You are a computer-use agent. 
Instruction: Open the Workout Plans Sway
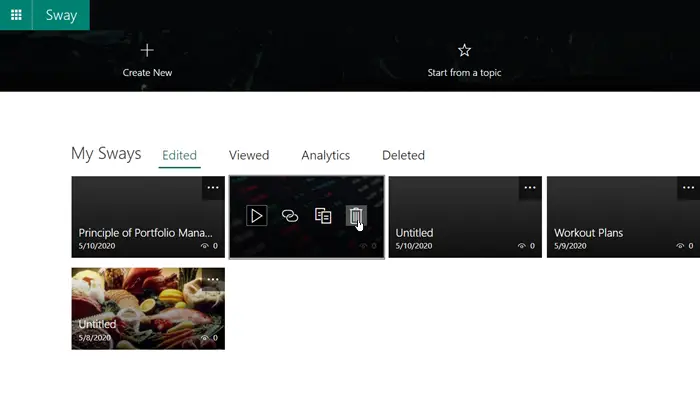click(x=623, y=217)
